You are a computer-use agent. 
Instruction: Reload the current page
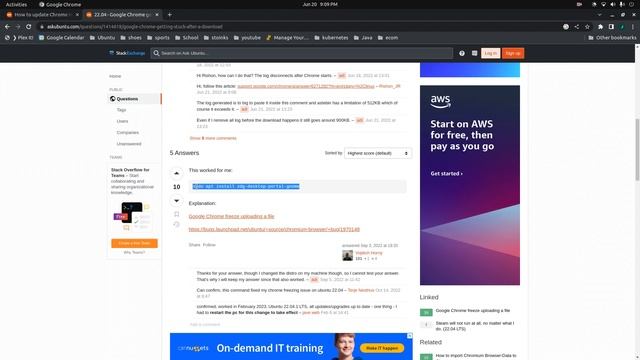29,27
